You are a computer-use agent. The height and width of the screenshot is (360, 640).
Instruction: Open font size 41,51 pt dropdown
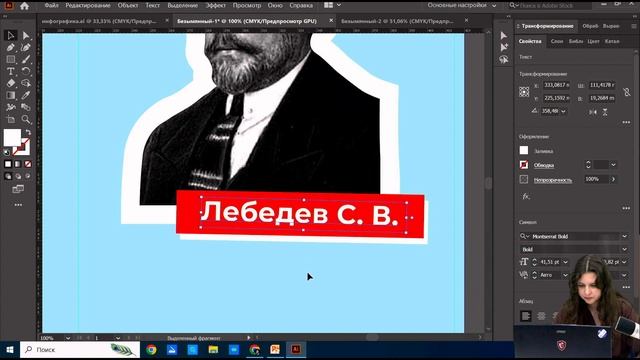(565, 262)
